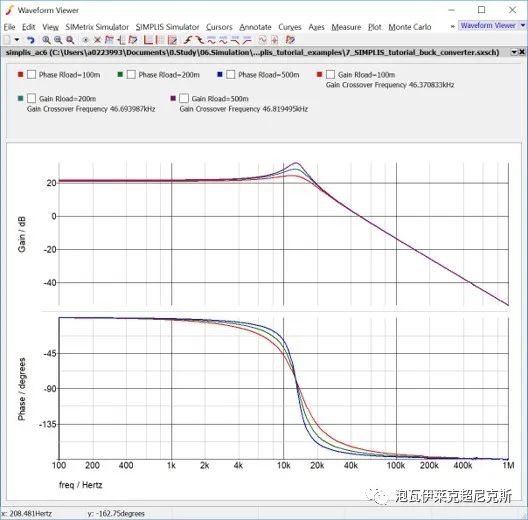The width and height of the screenshot is (528, 520).
Task: Open the Cursors menu
Action: point(219,27)
